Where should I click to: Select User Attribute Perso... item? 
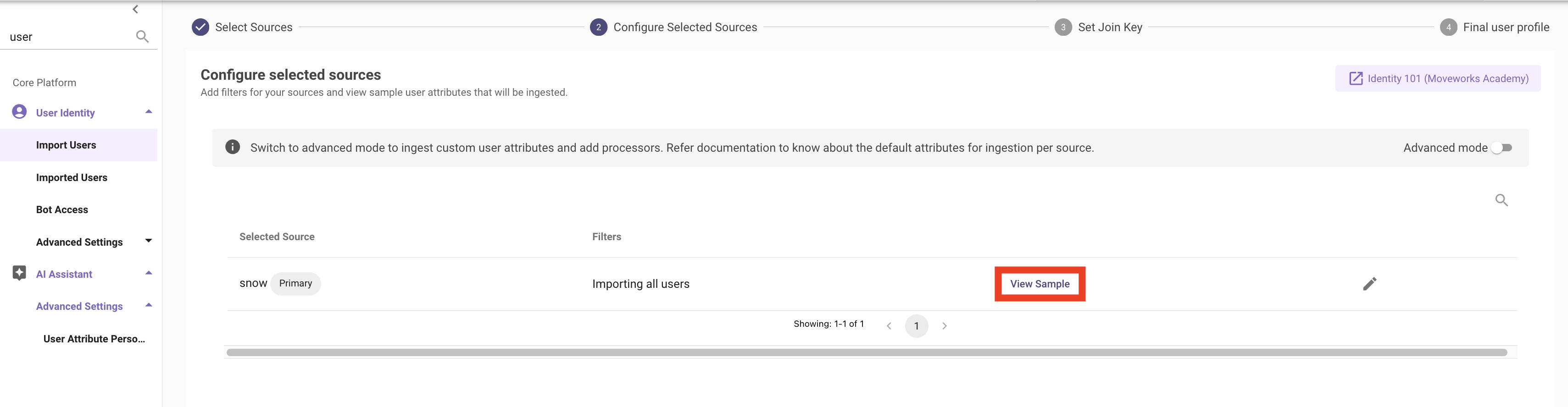click(95, 339)
